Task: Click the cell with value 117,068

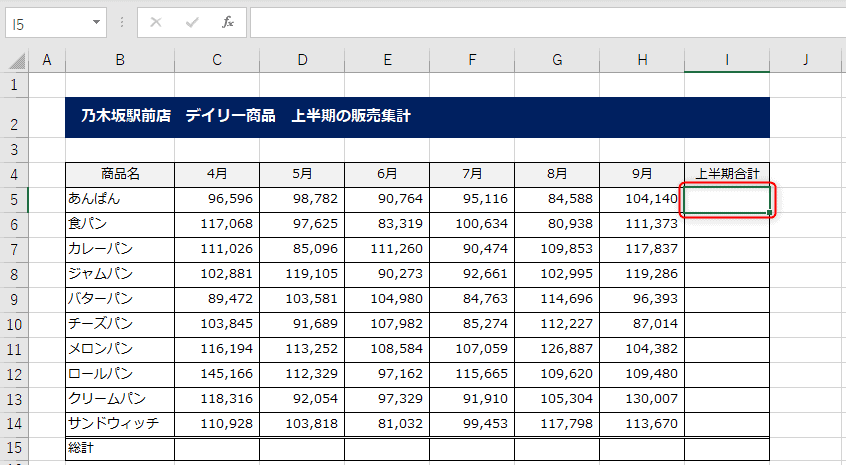Action: click(x=217, y=224)
